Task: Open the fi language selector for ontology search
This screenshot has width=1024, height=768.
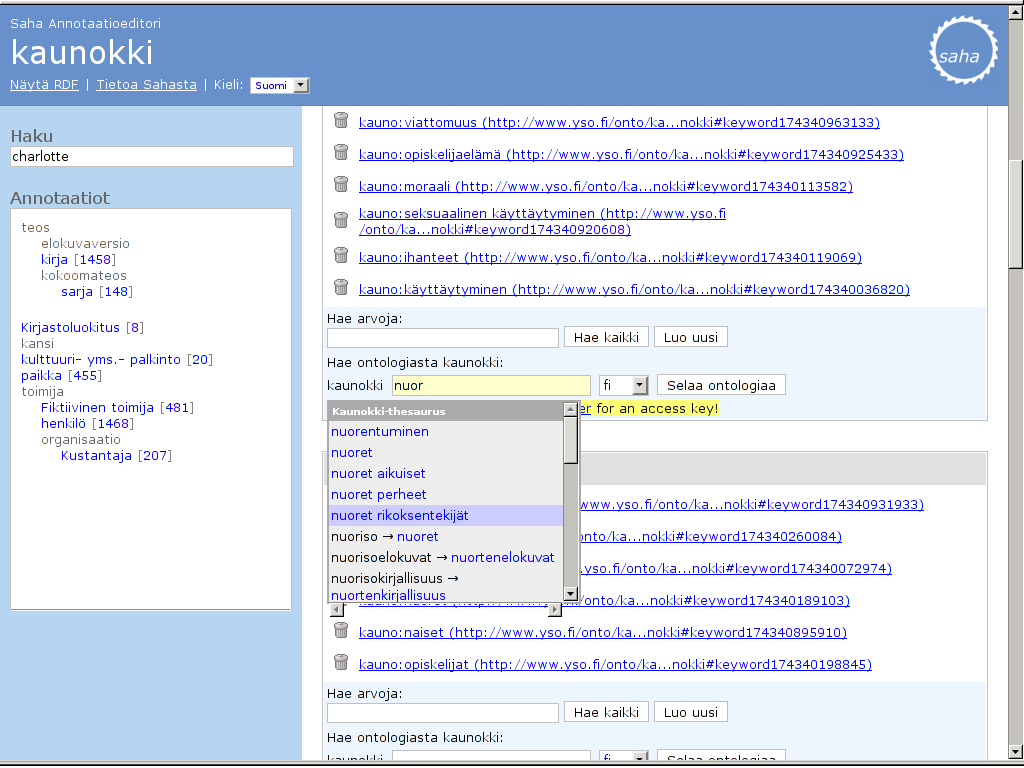Action: click(x=624, y=385)
